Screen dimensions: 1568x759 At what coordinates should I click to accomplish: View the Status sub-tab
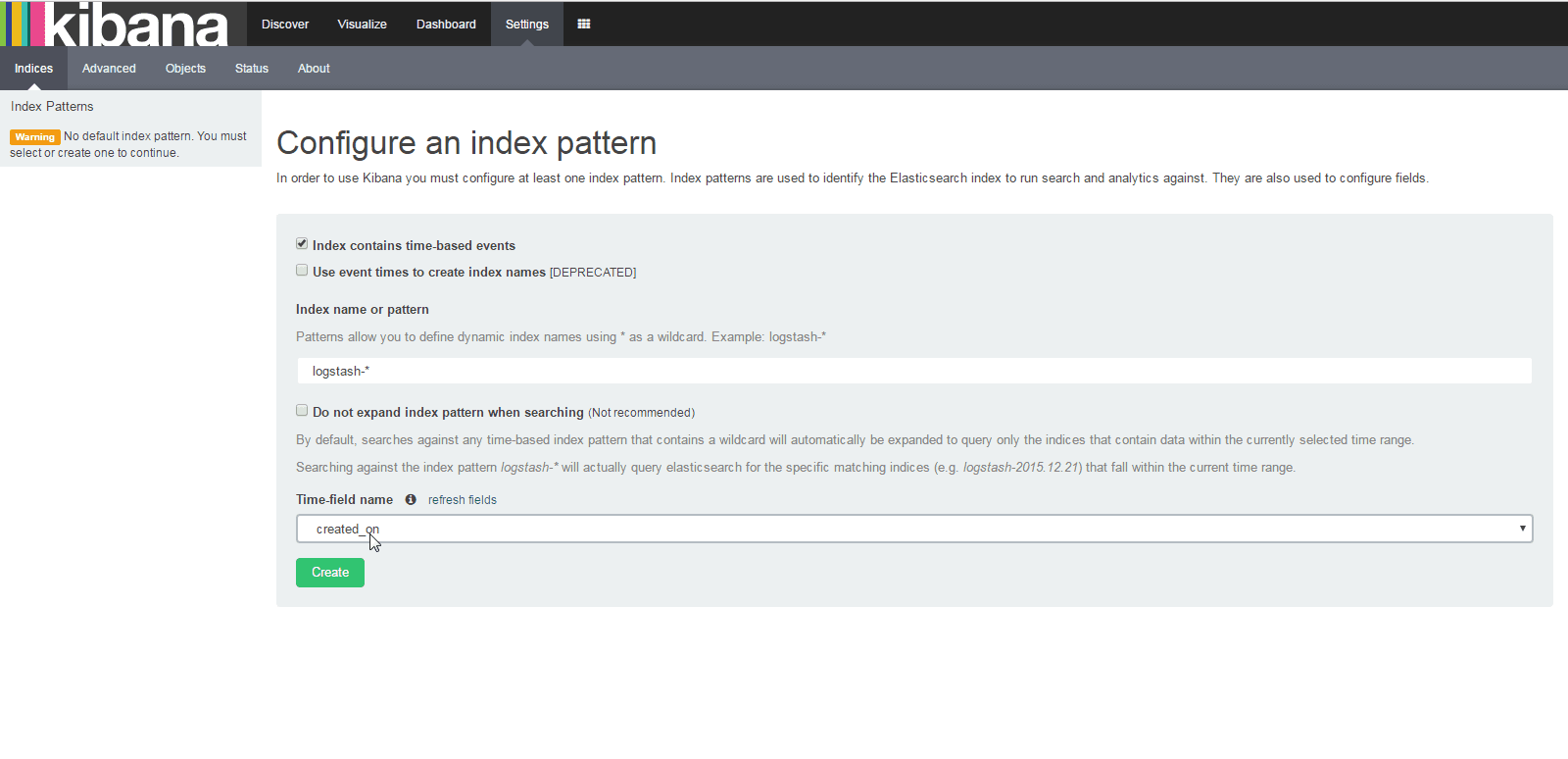(252, 69)
